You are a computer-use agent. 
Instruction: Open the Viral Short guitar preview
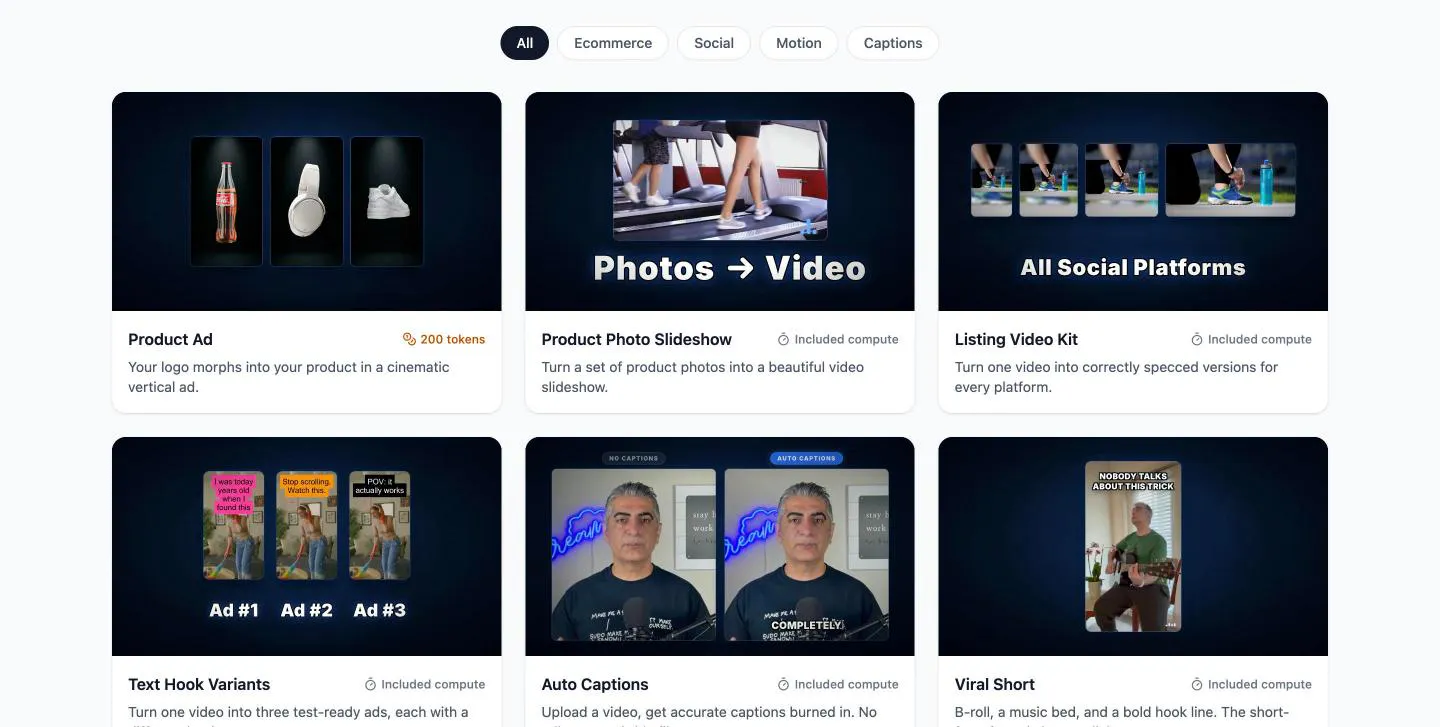pos(1133,546)
